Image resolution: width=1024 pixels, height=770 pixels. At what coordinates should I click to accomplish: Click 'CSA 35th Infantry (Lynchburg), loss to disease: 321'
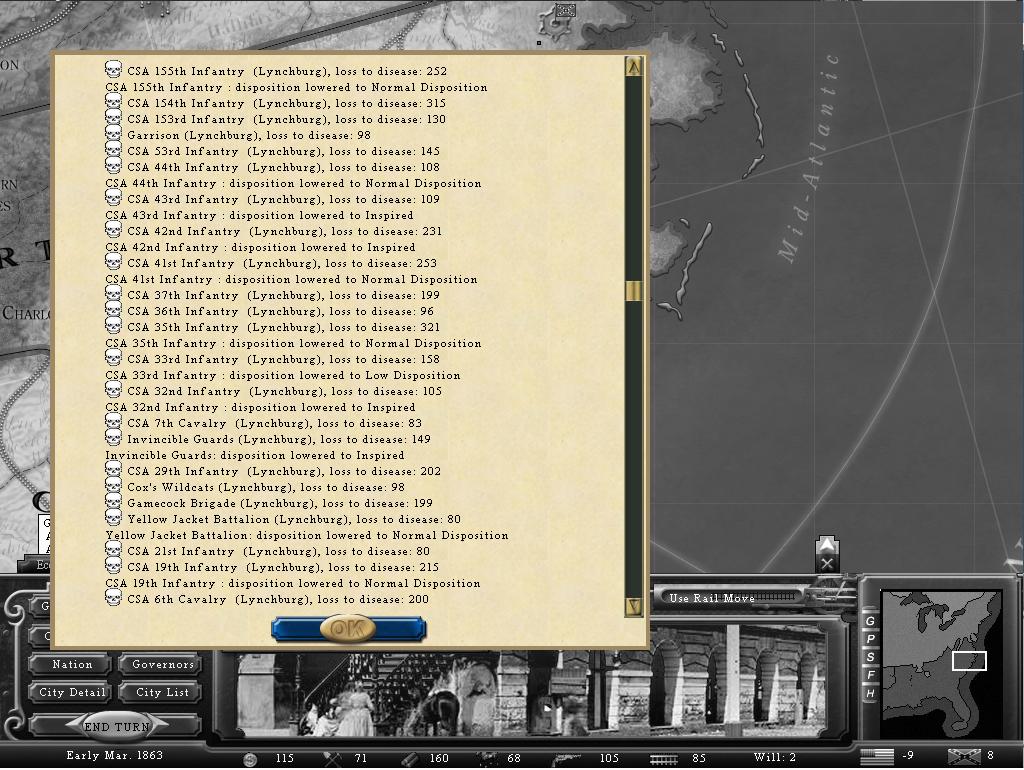283,327
